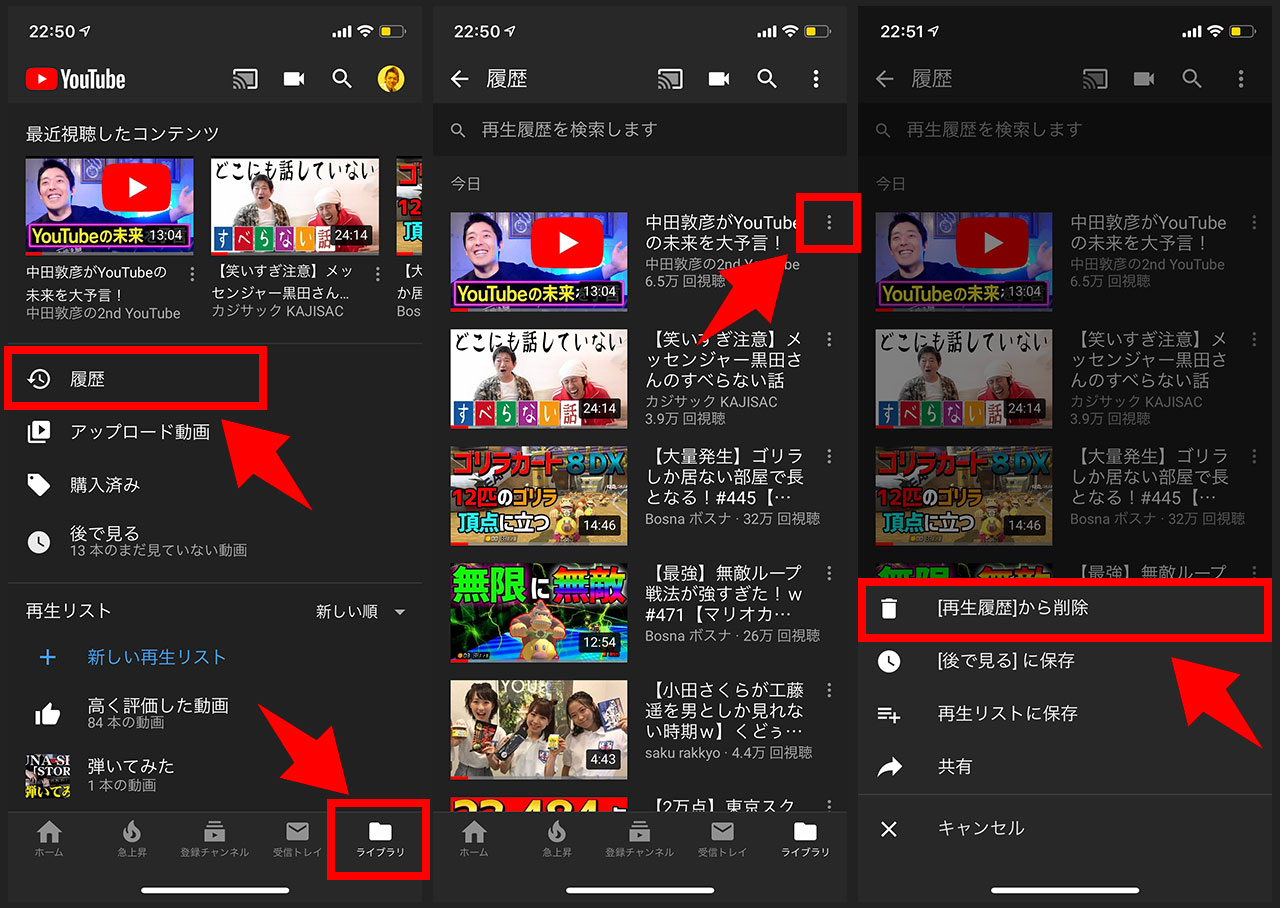The height and width of the screenshot is (908, 1280).
Task: Open 無限に無敵 thumbnail in middle screen
Action: [x=539, y=612]
